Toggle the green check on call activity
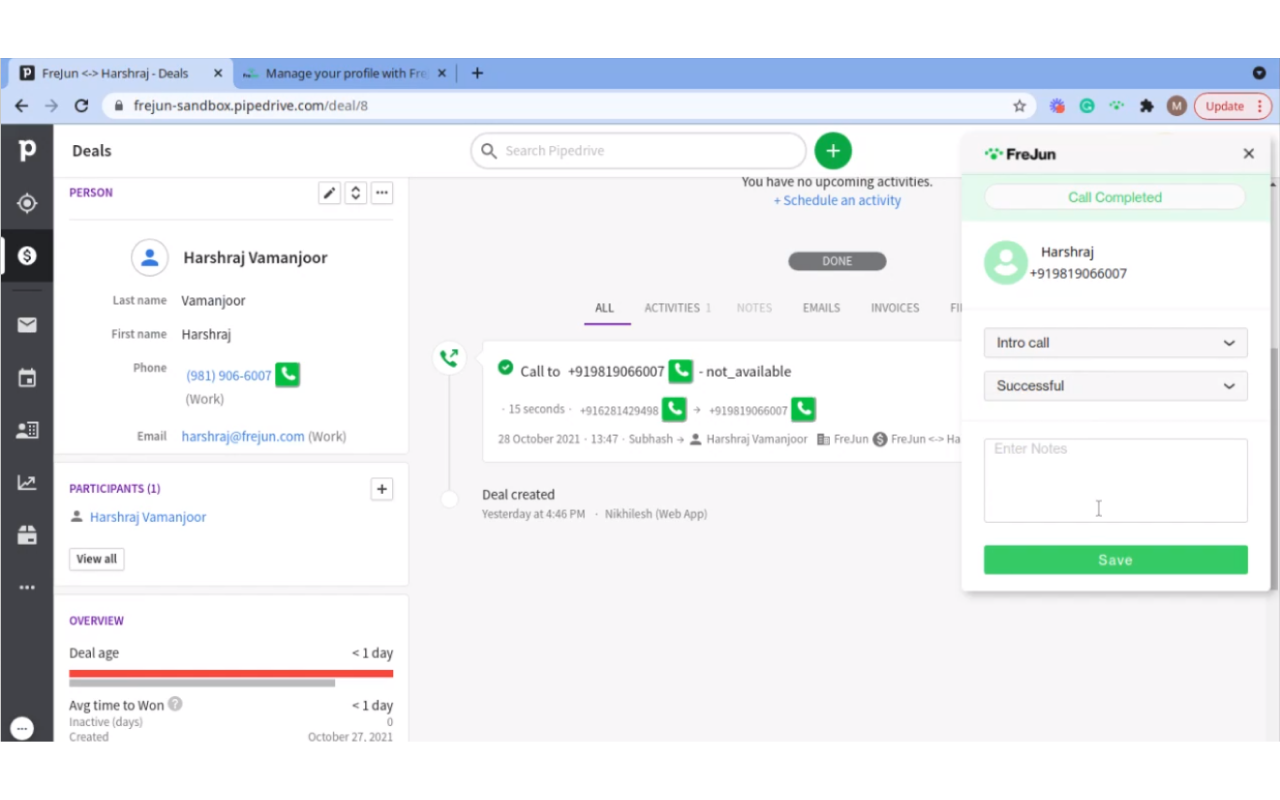The image size is (1280, 800). (506, 368)
